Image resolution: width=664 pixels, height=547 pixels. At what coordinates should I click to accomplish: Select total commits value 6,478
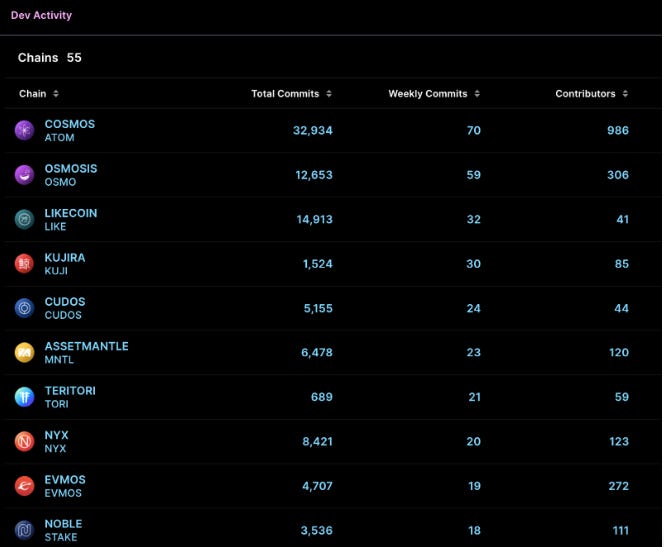coord(317,352)
